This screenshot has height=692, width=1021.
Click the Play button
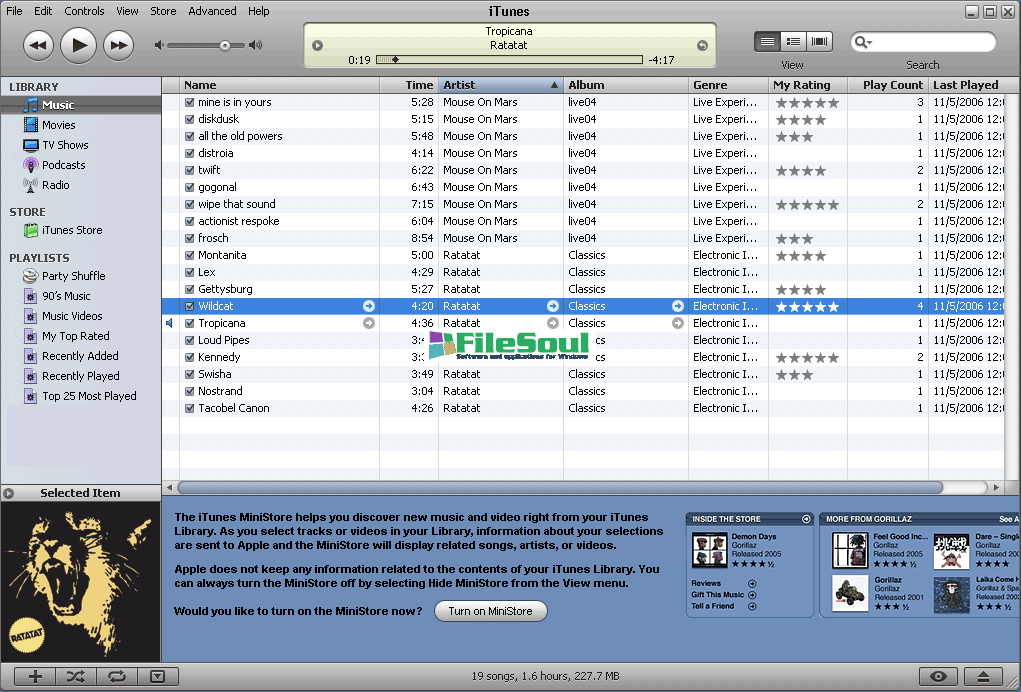point(79,44)
